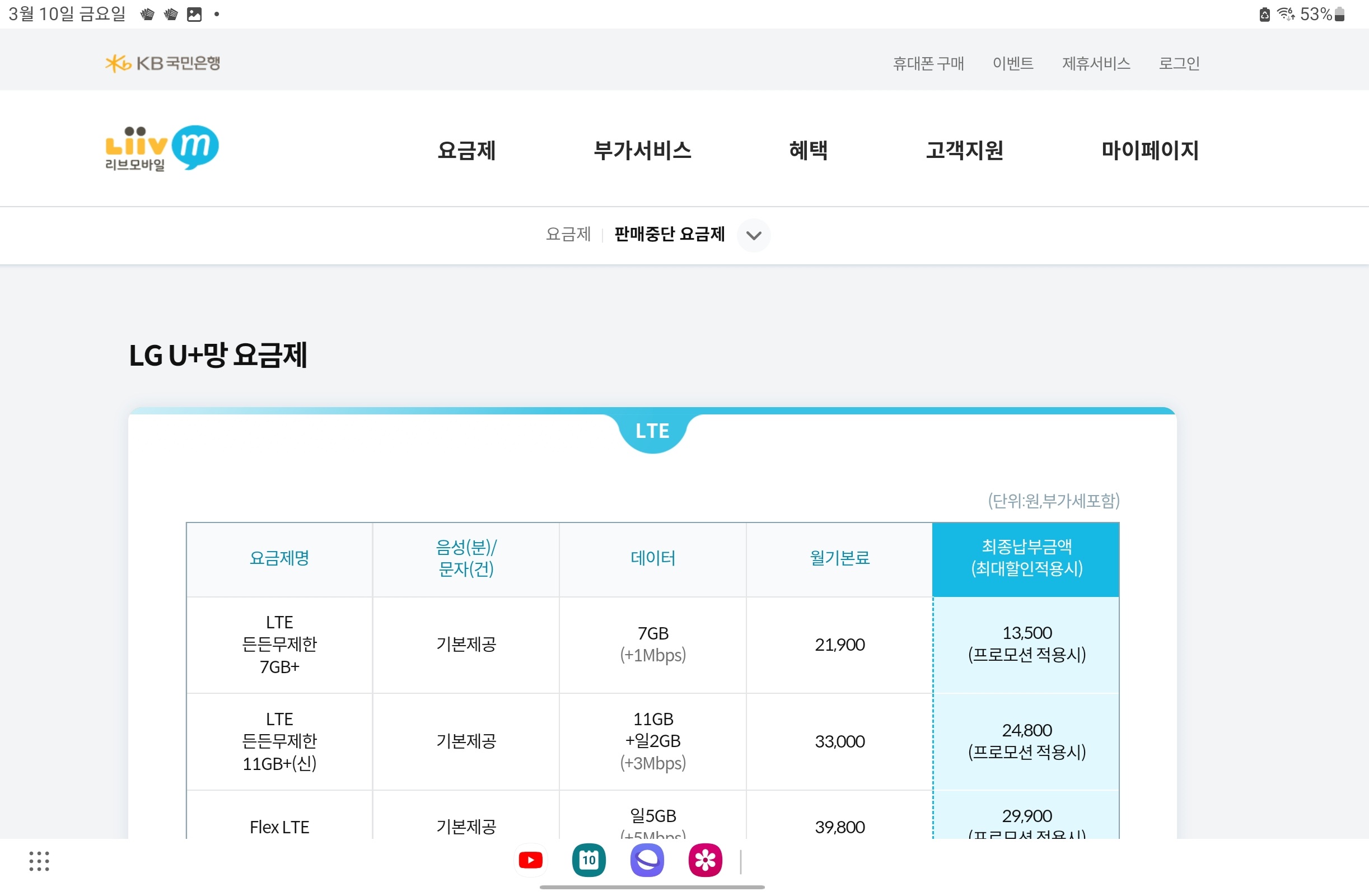The image size is (1369, 896).
Task: Tap the image notification icon in status bar
Action: [194, 15]
